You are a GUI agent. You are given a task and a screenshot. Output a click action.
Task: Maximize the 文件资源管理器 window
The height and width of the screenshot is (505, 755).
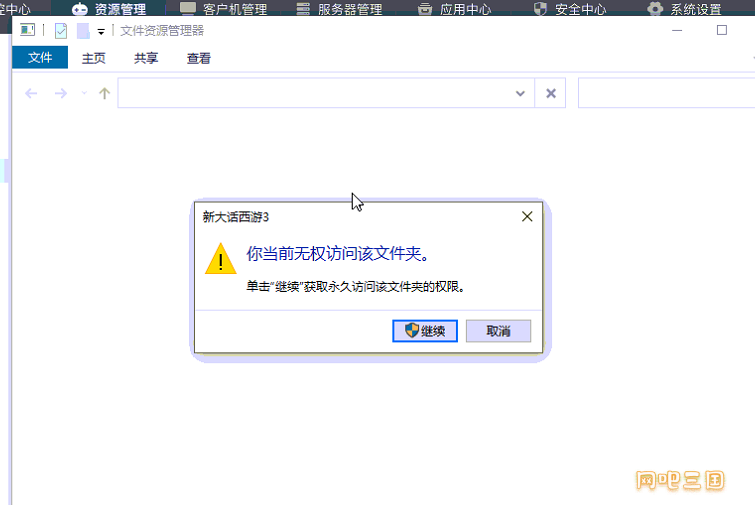pos(722,30)
